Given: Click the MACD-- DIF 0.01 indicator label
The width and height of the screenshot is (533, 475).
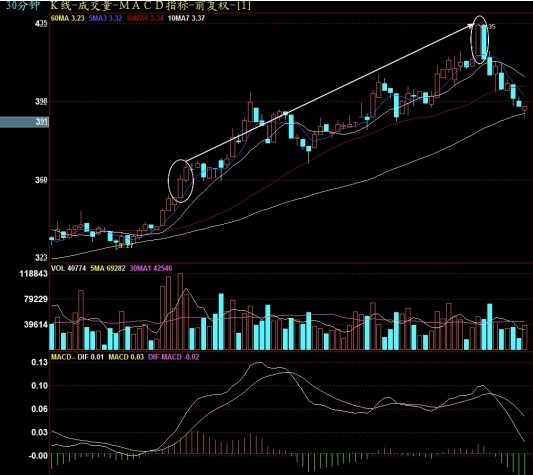Looking at the screenshot, I should (77, 357).
